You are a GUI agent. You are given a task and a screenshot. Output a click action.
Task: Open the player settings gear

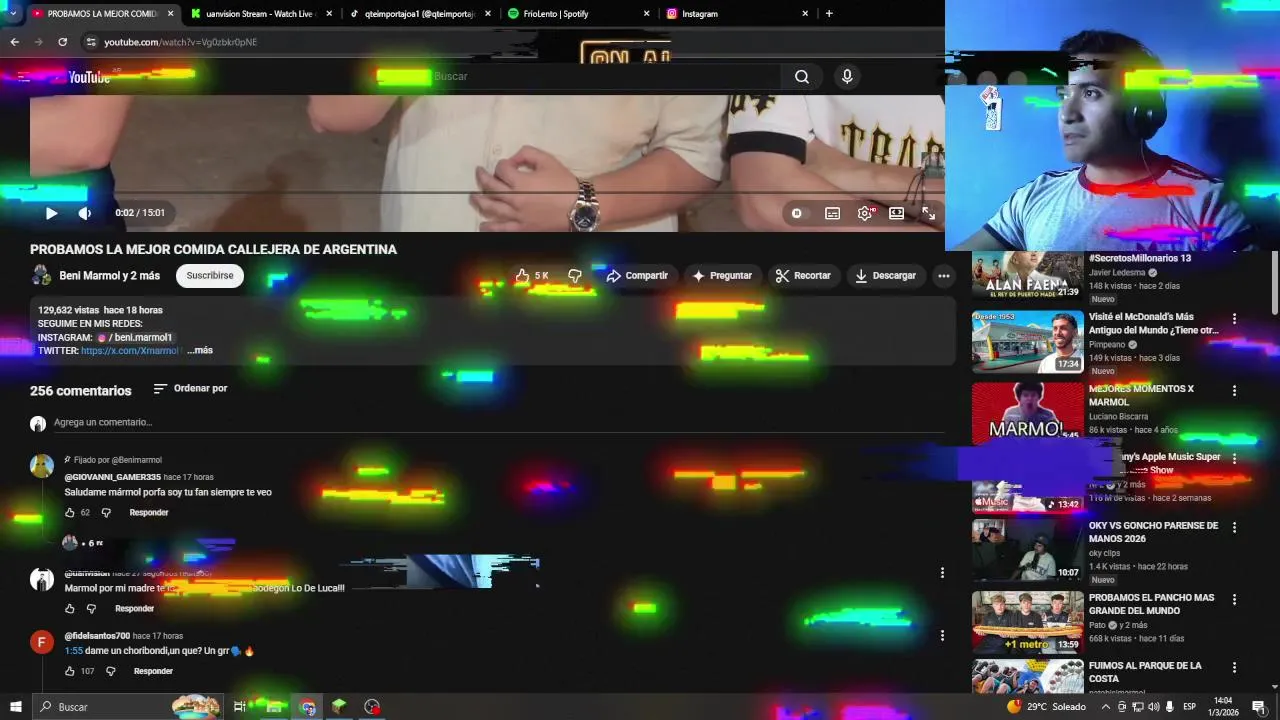coord(865,213)
